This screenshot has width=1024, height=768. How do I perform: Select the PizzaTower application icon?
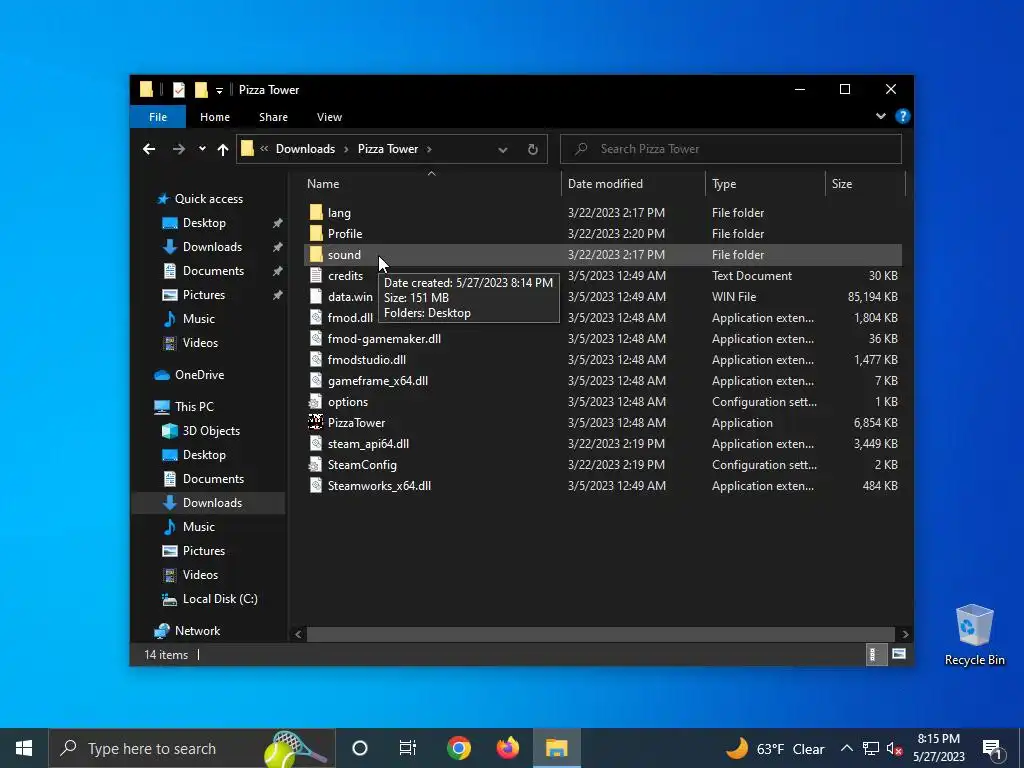[316, 423]
